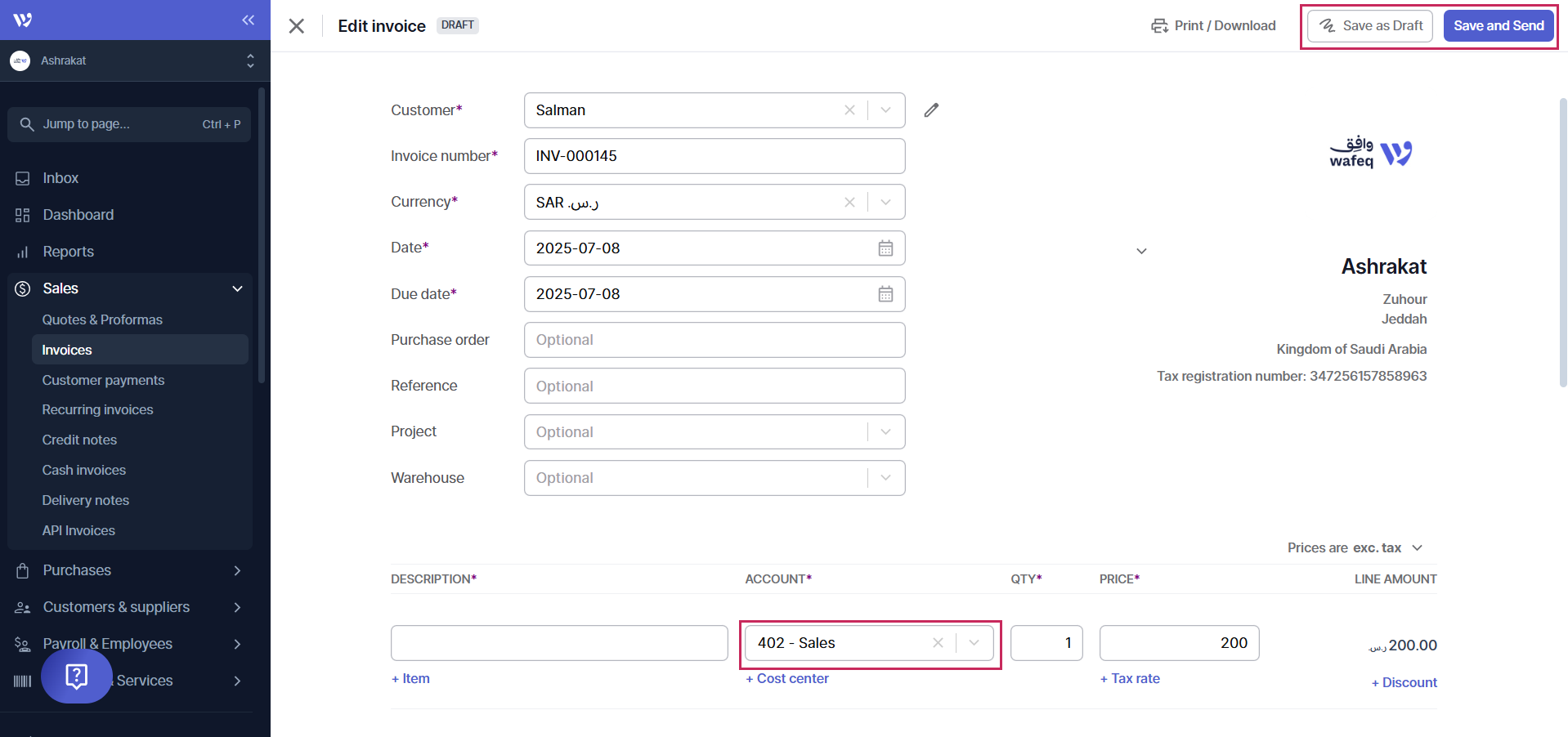Click the pencil icon to edit customer

tap(931, 110)
